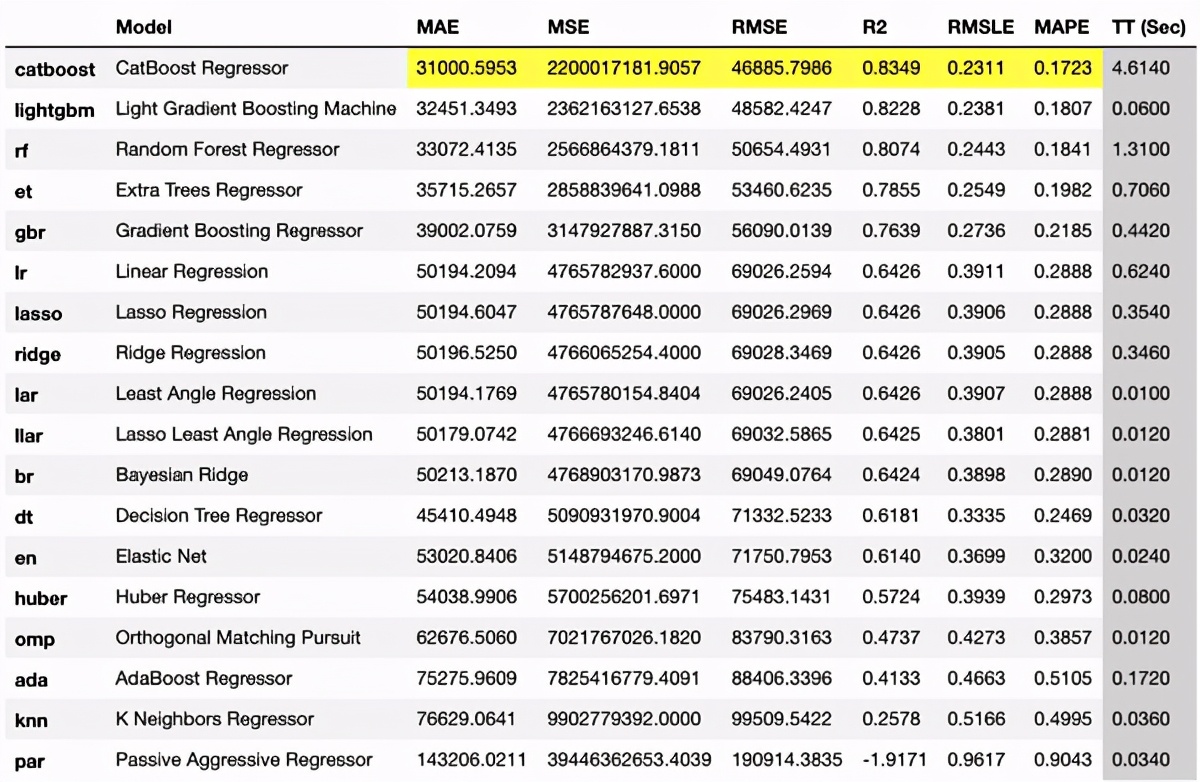Select the llar row index label
This screenshot has height=782, width=1200.
click(28, 435)
